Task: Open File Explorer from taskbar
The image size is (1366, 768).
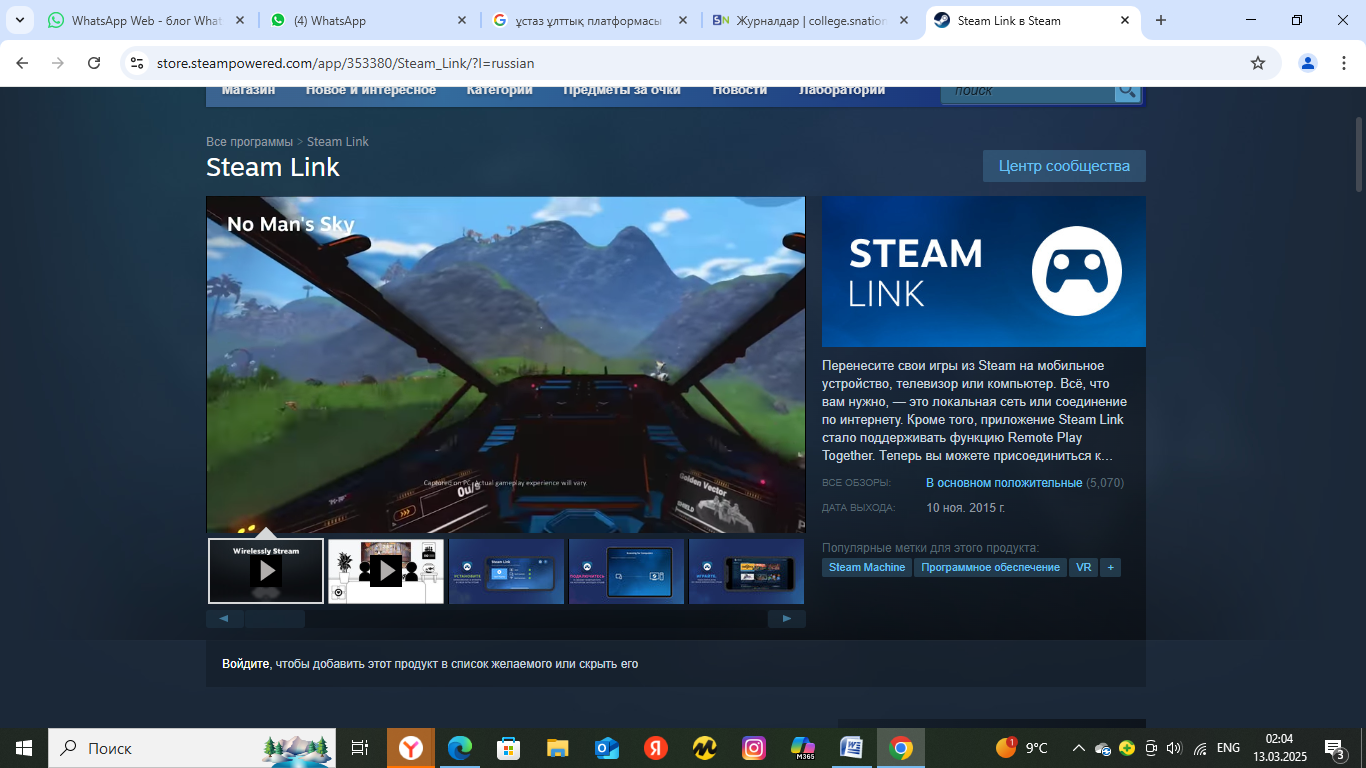Action: click(x=558, y=748)
